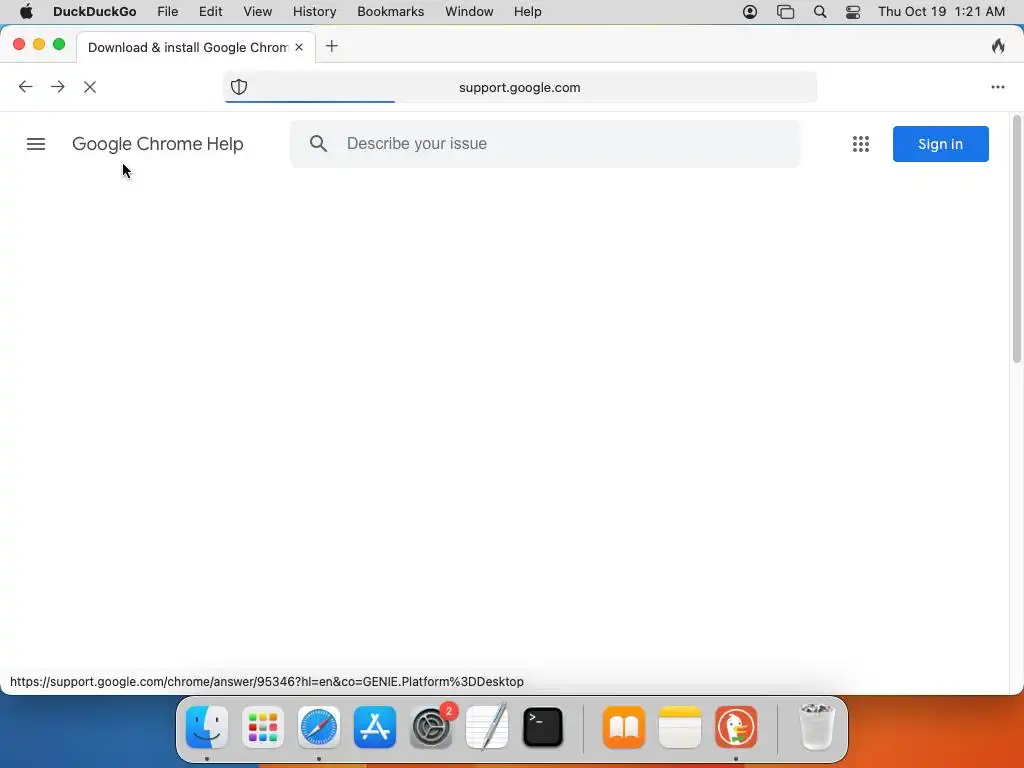The image size is (1024, 768).
Task: Open TextEdit from the Dock
Action: (487, 727)
